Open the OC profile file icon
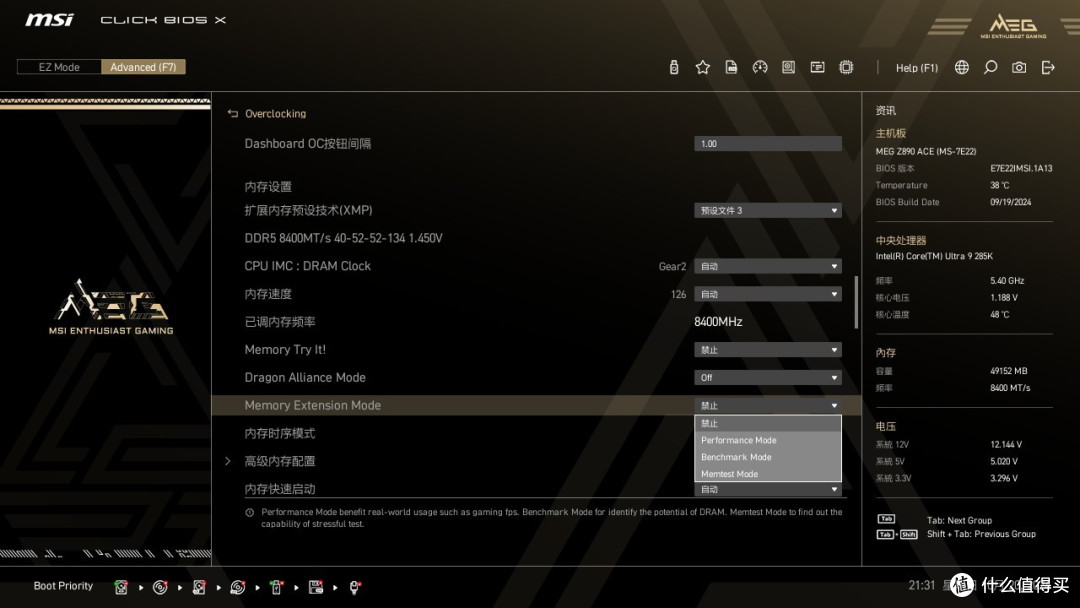 coord(731,67)
